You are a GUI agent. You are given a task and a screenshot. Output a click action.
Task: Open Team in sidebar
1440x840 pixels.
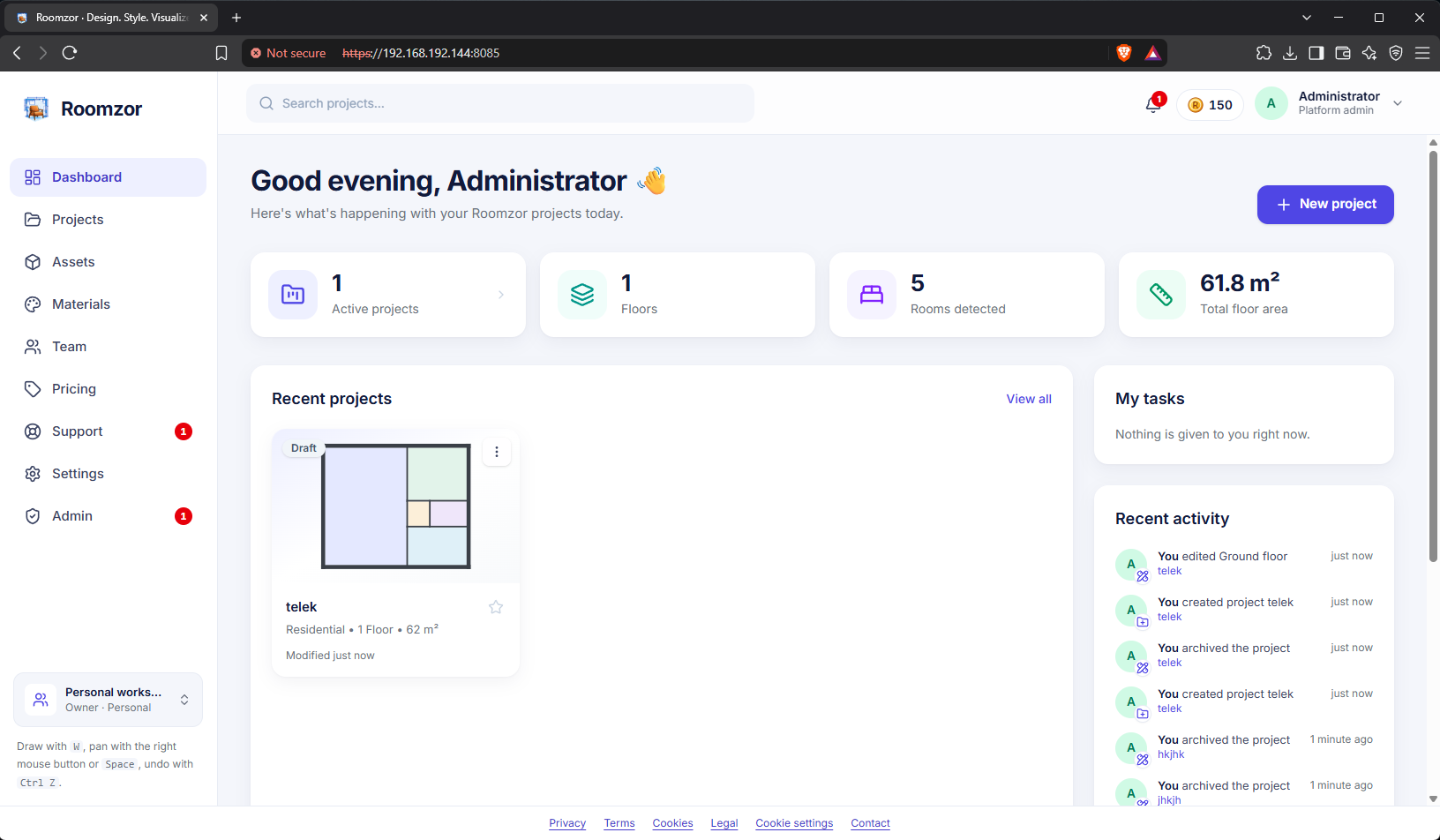(108, 347)
